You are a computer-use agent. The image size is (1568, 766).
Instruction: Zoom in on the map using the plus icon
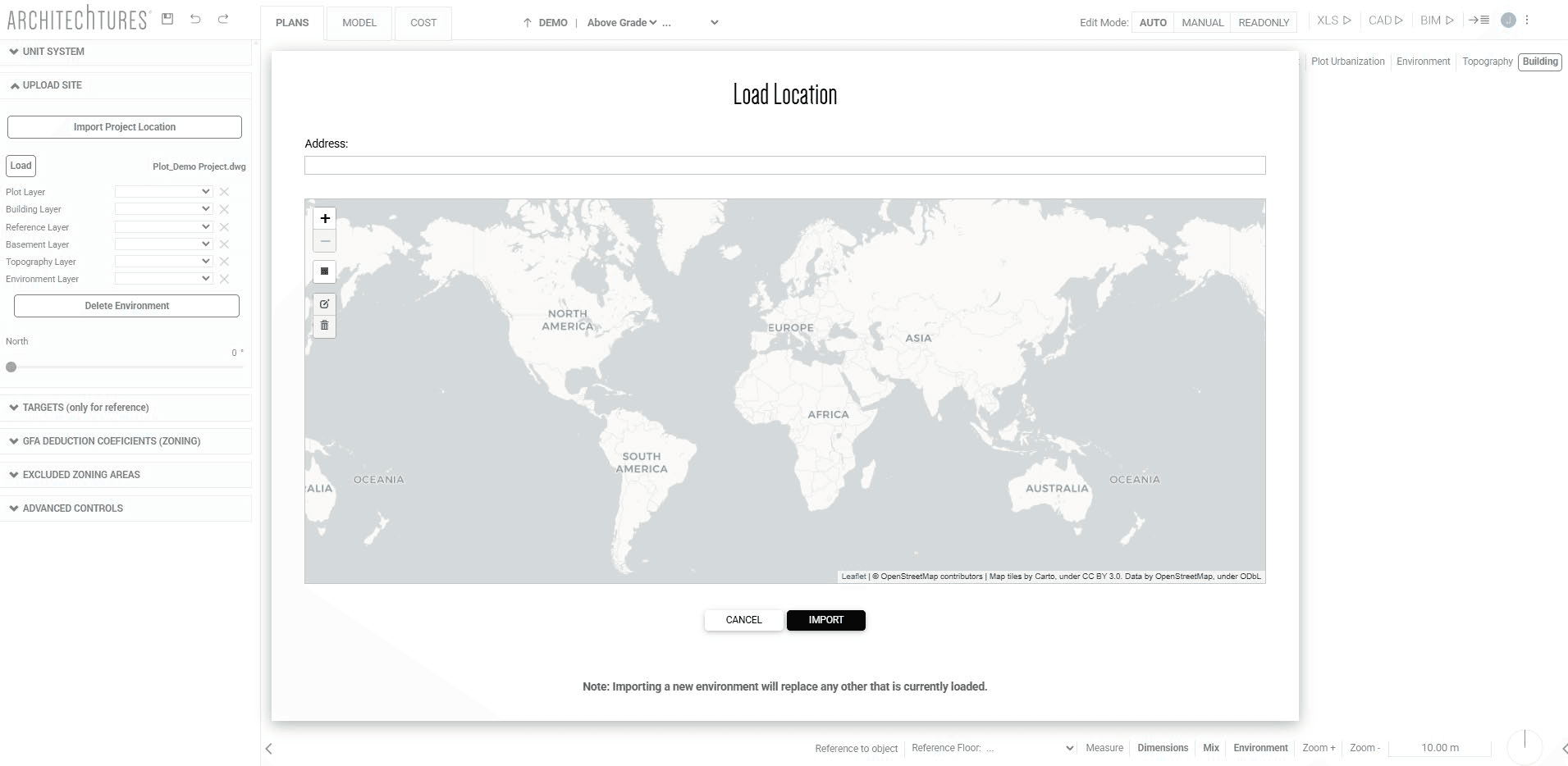(x=324, y=218)
